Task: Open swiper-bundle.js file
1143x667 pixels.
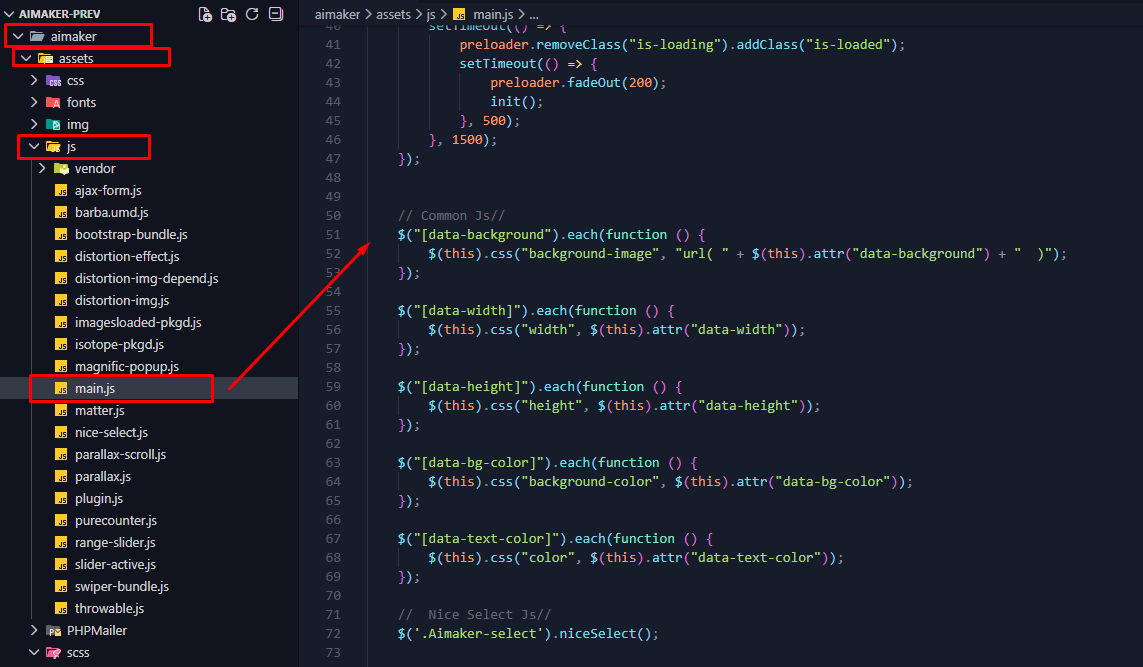Action: 121,587
